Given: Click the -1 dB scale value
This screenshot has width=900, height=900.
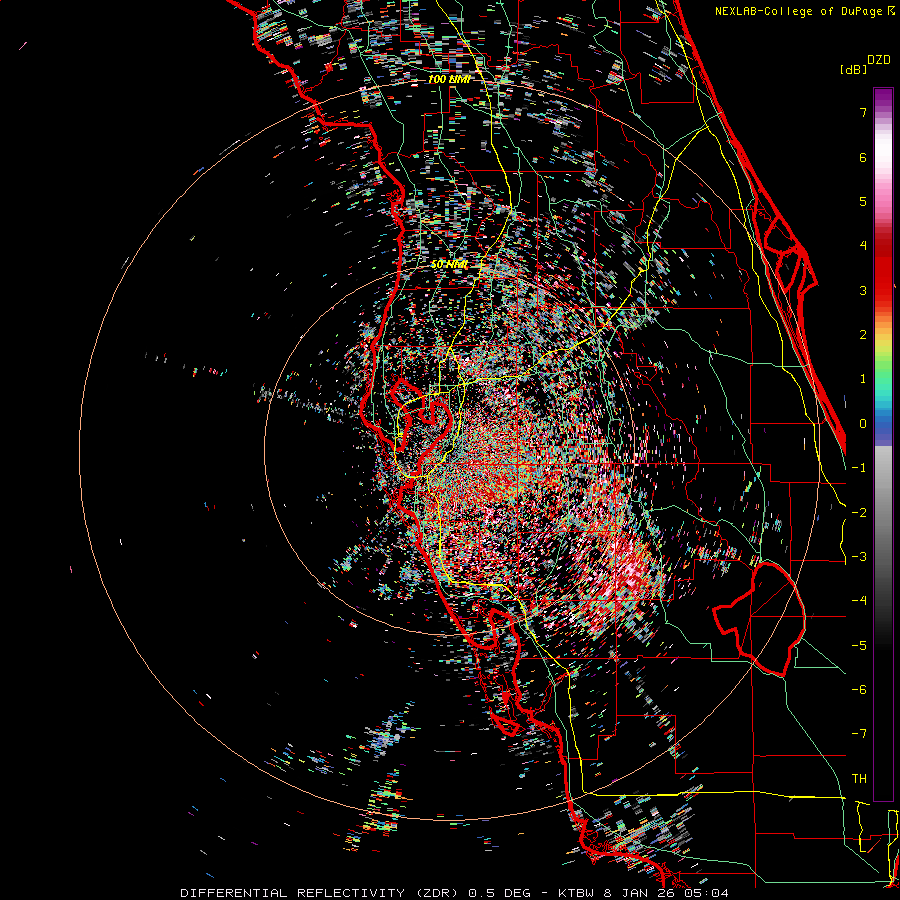Looking at the screenshot, I should pos(859,468).
